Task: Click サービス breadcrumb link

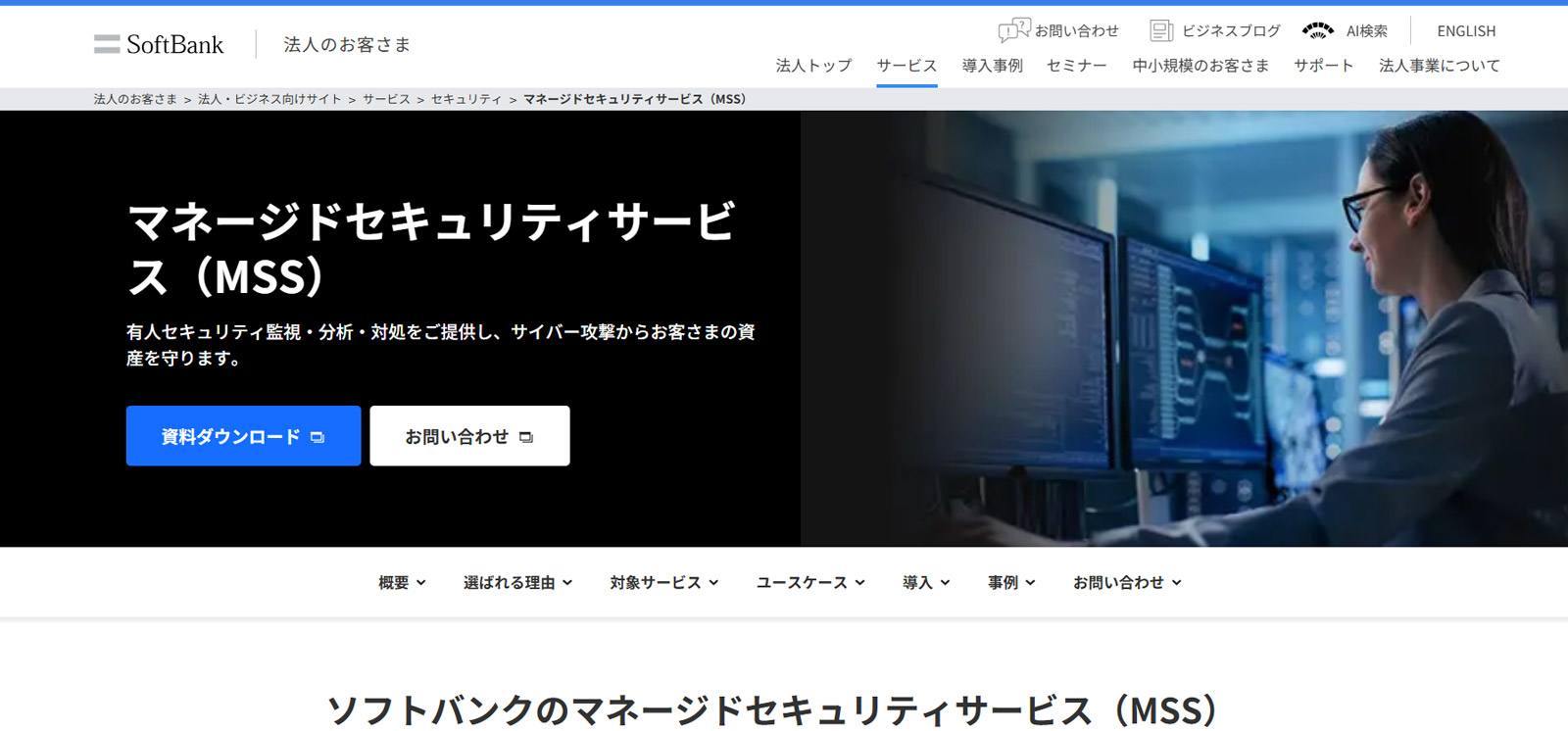Action: [x=386, y=99]
